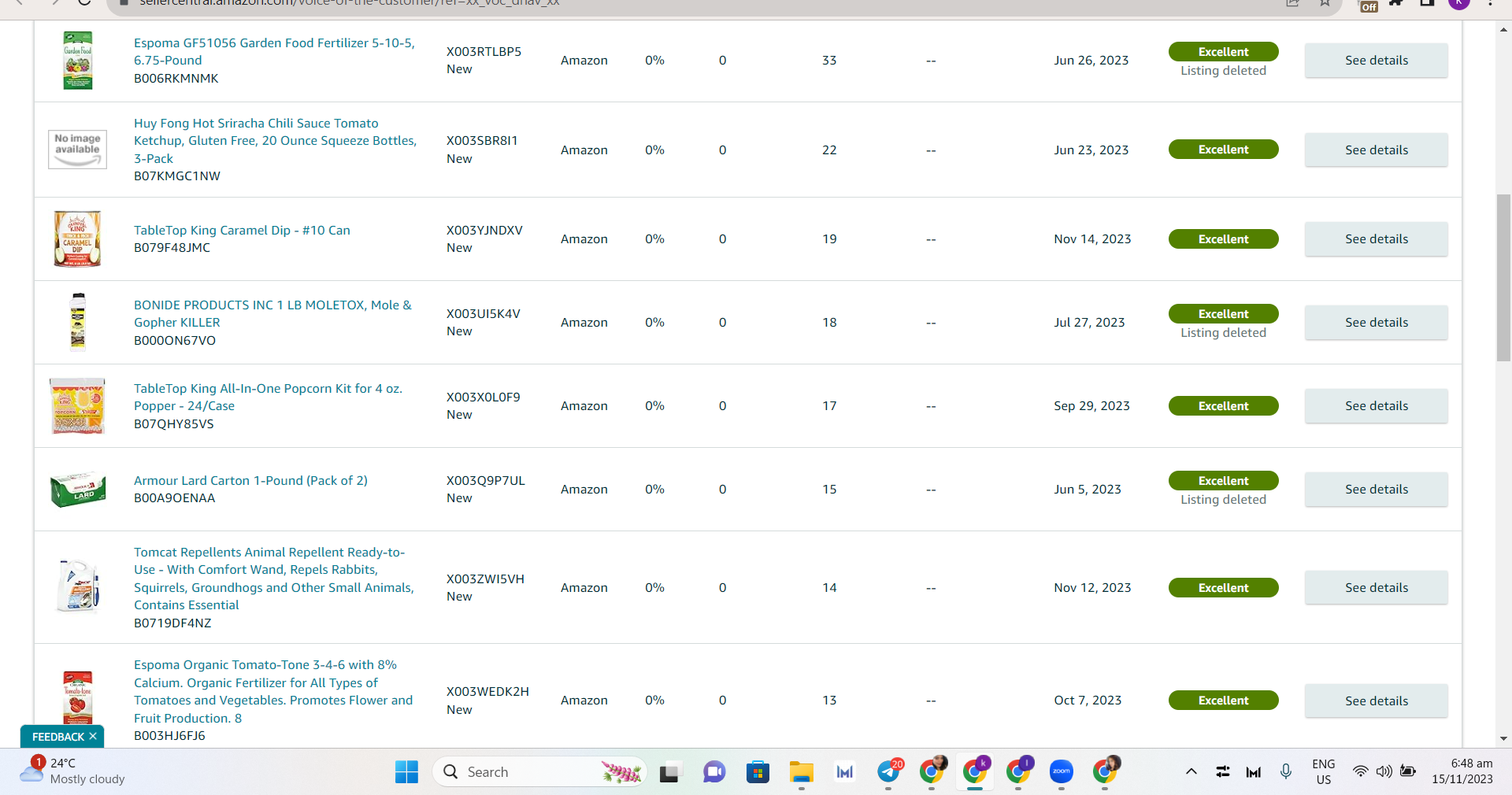Click date cell 'Sep 29, 2023'
The image size is (1512, 795).
[1091, 406]
